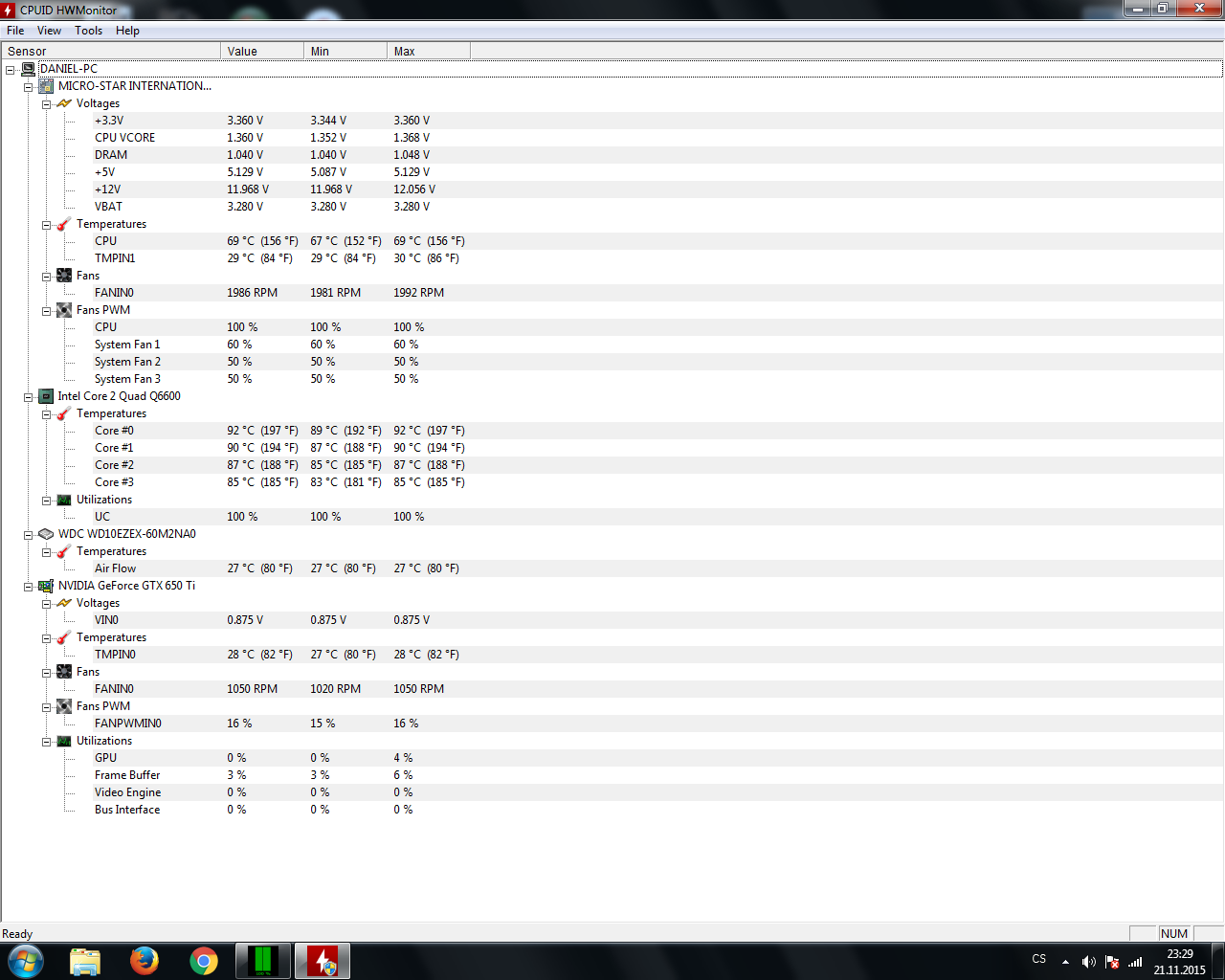Collapse Fans PWM under NVIDIA GeForce

tap(46, 707)
